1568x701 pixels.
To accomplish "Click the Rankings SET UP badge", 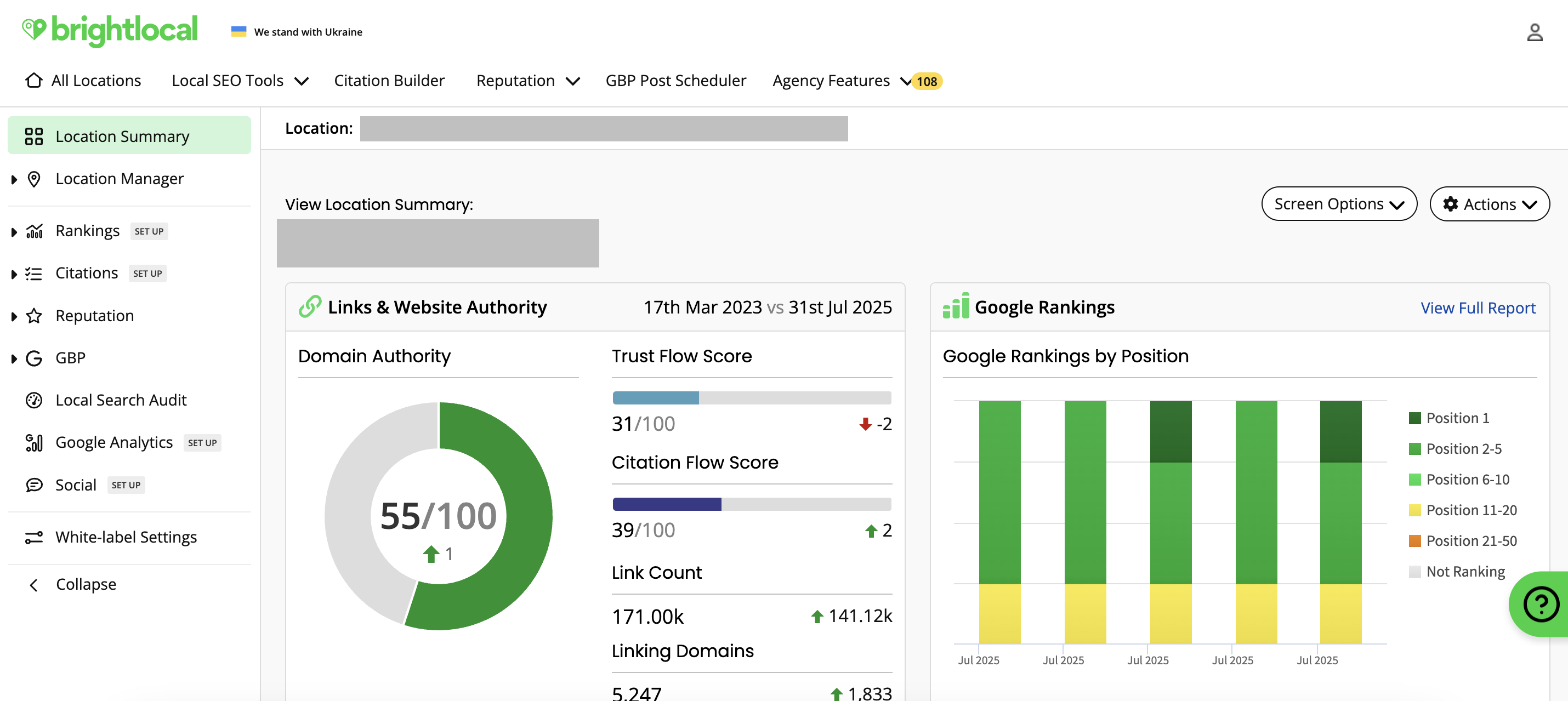I will 149,231.
